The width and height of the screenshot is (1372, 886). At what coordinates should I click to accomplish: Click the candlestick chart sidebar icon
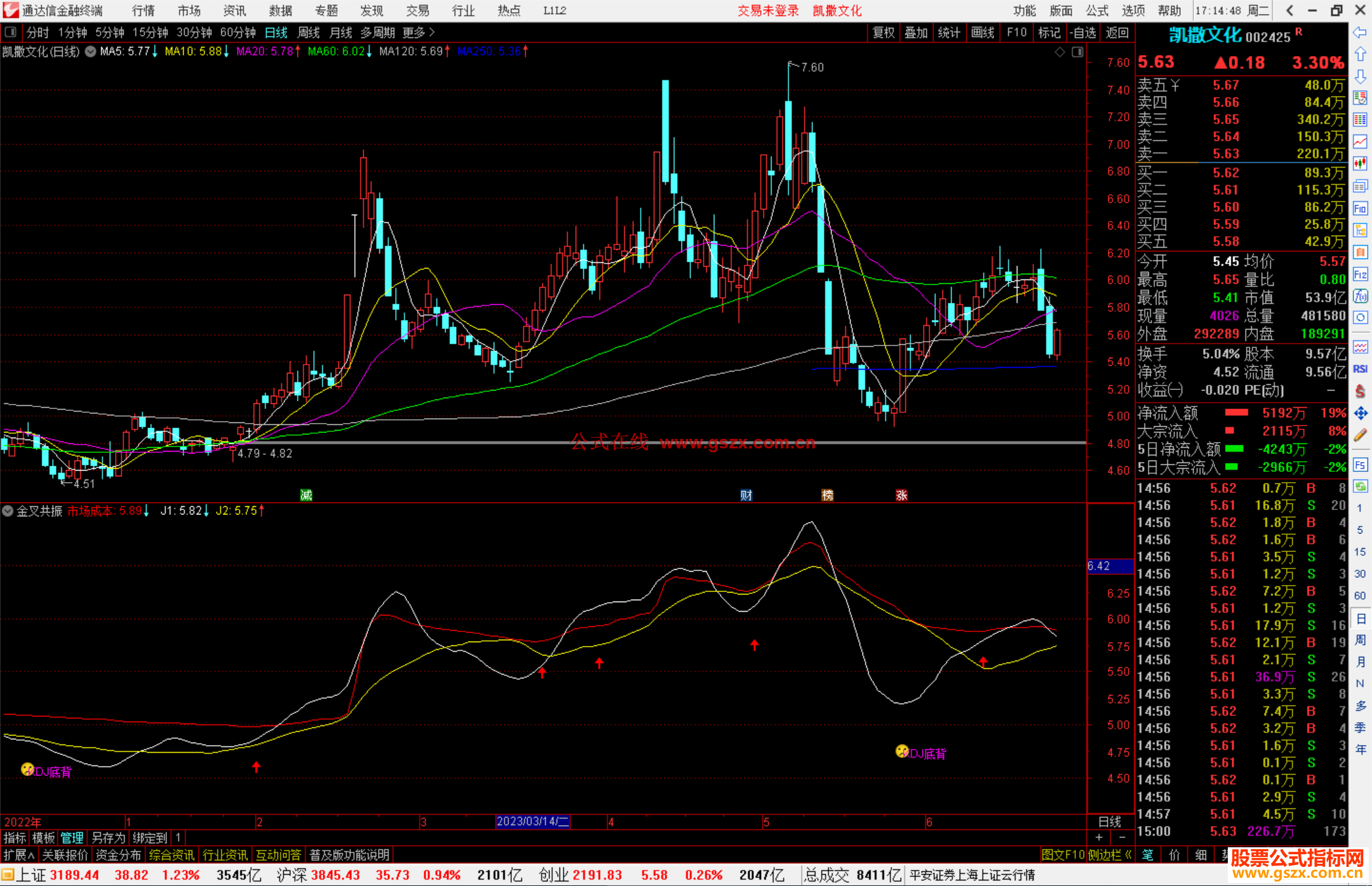tap(1360, 164)
